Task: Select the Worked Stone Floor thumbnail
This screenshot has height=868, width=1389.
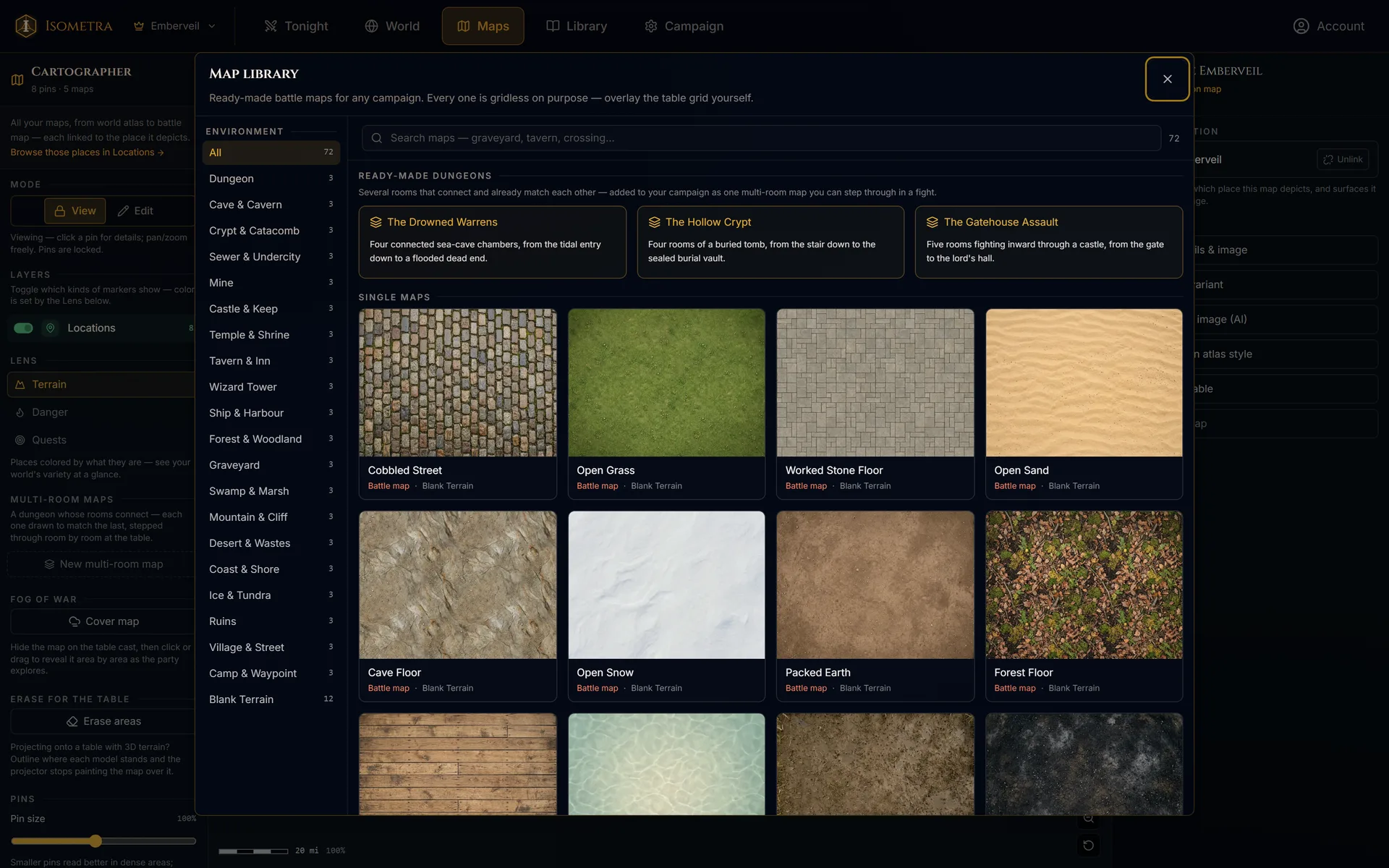Action: click(875, 383)
